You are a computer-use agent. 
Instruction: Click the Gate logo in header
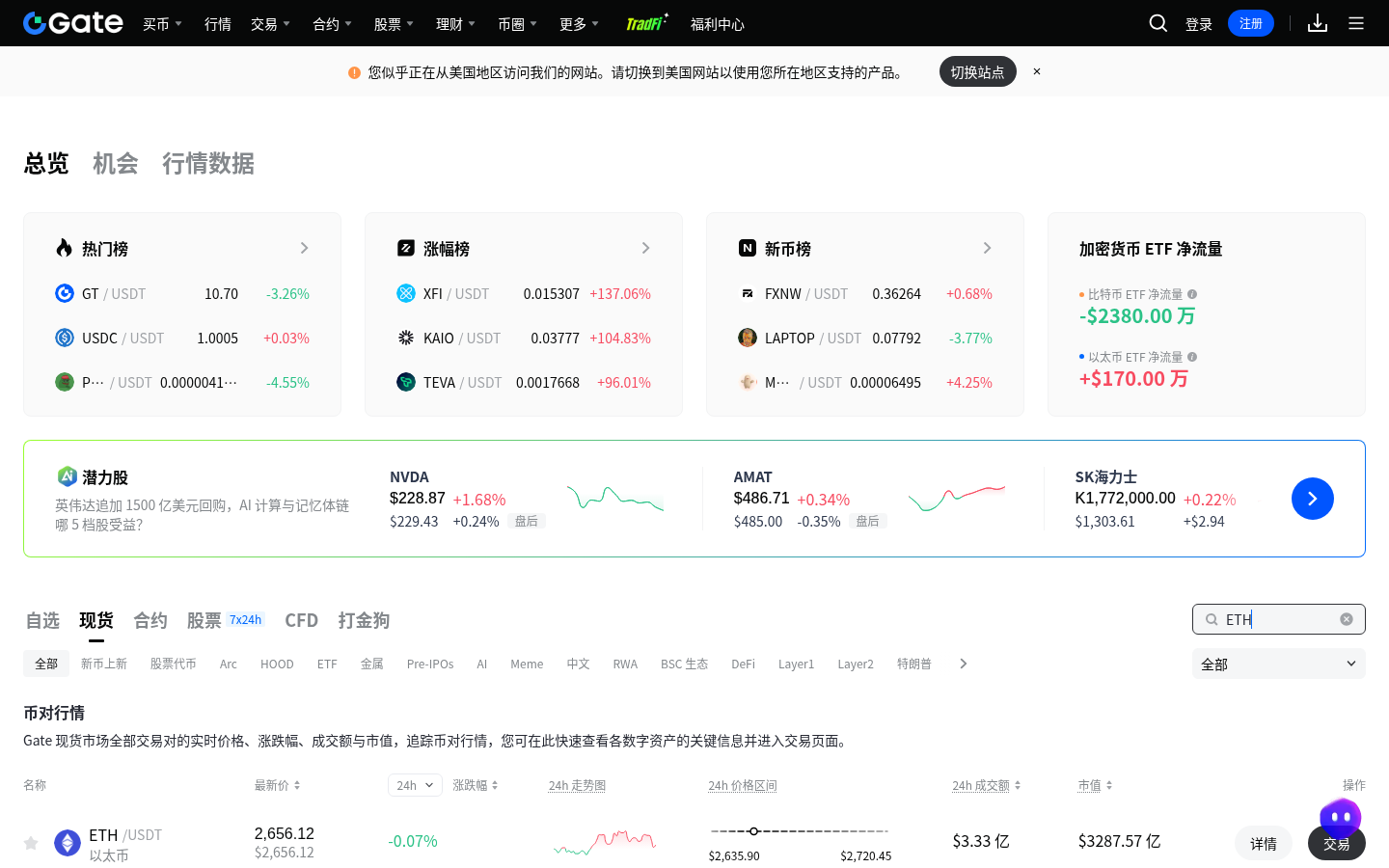[73, 23]
